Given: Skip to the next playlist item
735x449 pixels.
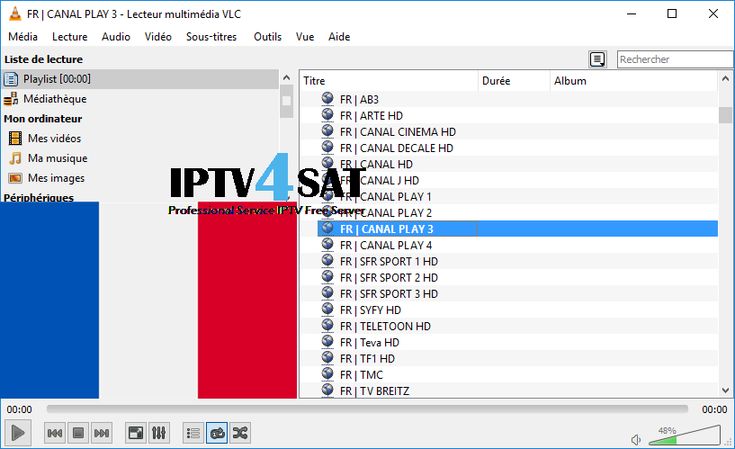Looking at the screenshot, I should pyautogui.click(x=102, y=433).
